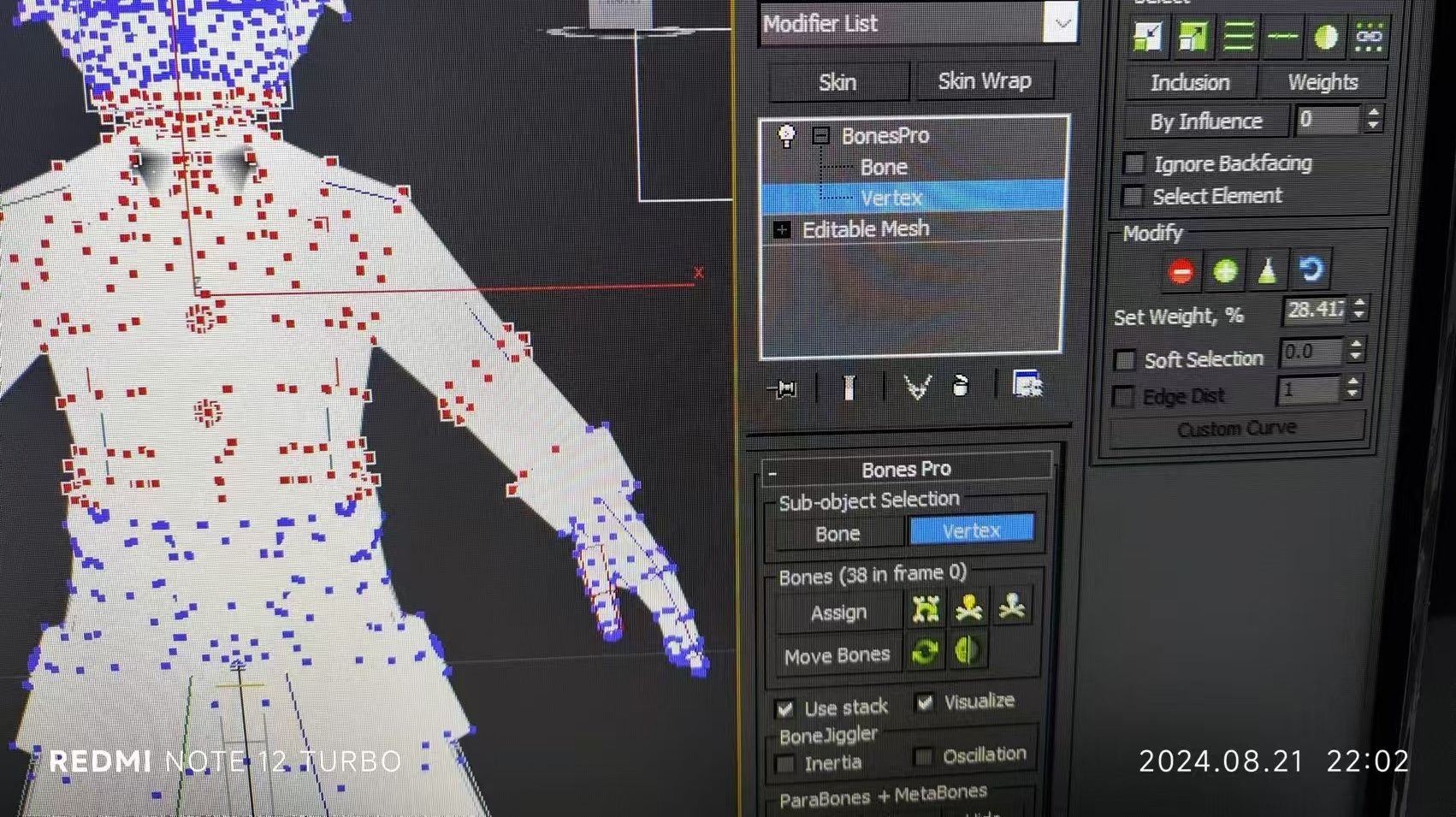Click the Inclusion button
1456x817 pixels.
point(1190,82)
